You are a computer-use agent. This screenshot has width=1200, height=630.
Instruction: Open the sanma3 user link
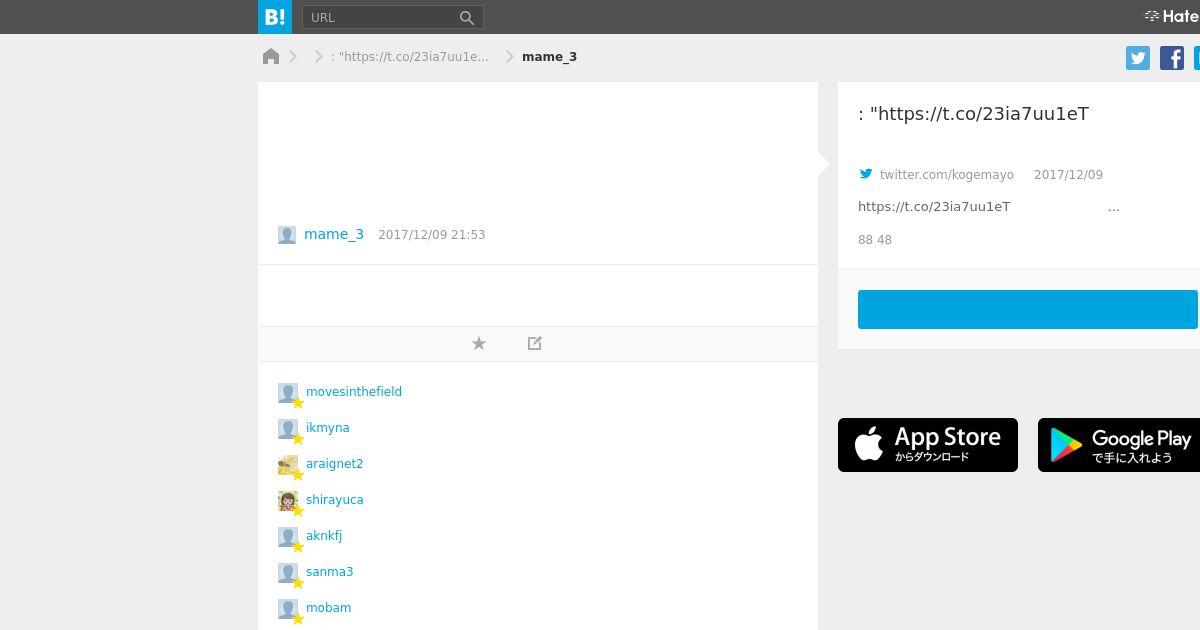pos(330,572)
